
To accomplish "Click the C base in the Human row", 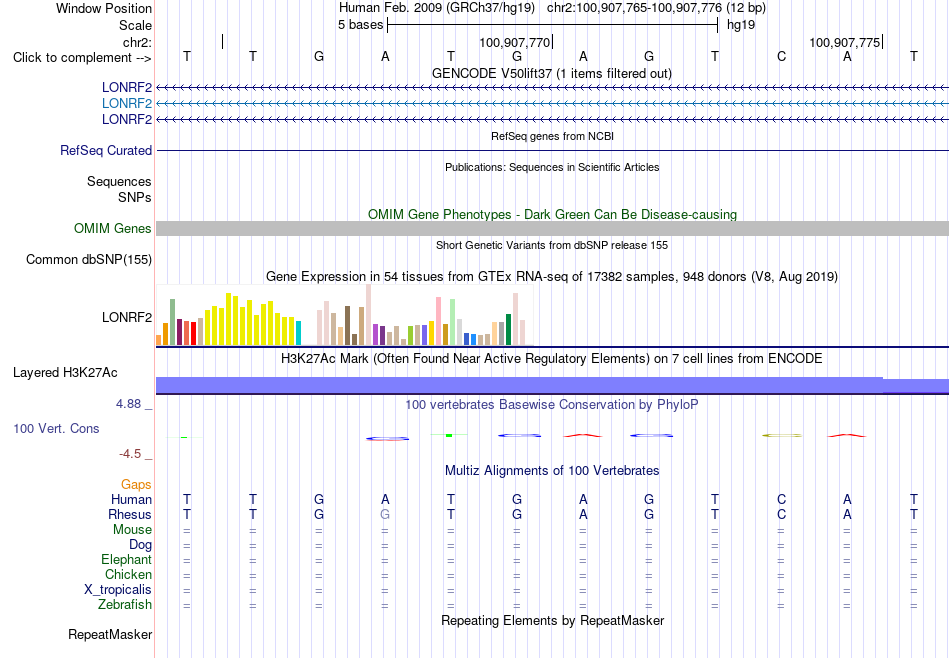I will [781, 499].
